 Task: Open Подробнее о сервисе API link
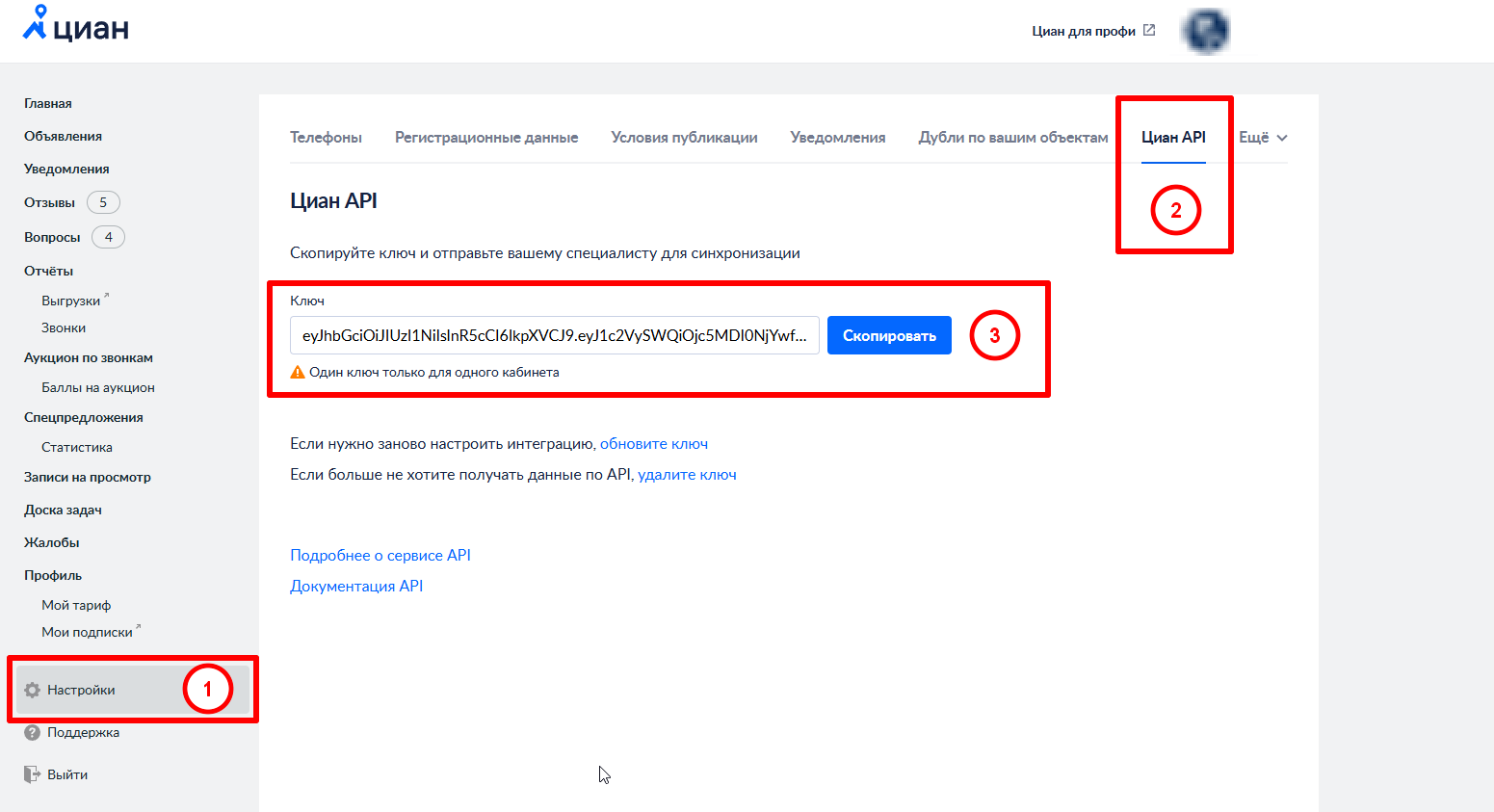click(380, 555)
